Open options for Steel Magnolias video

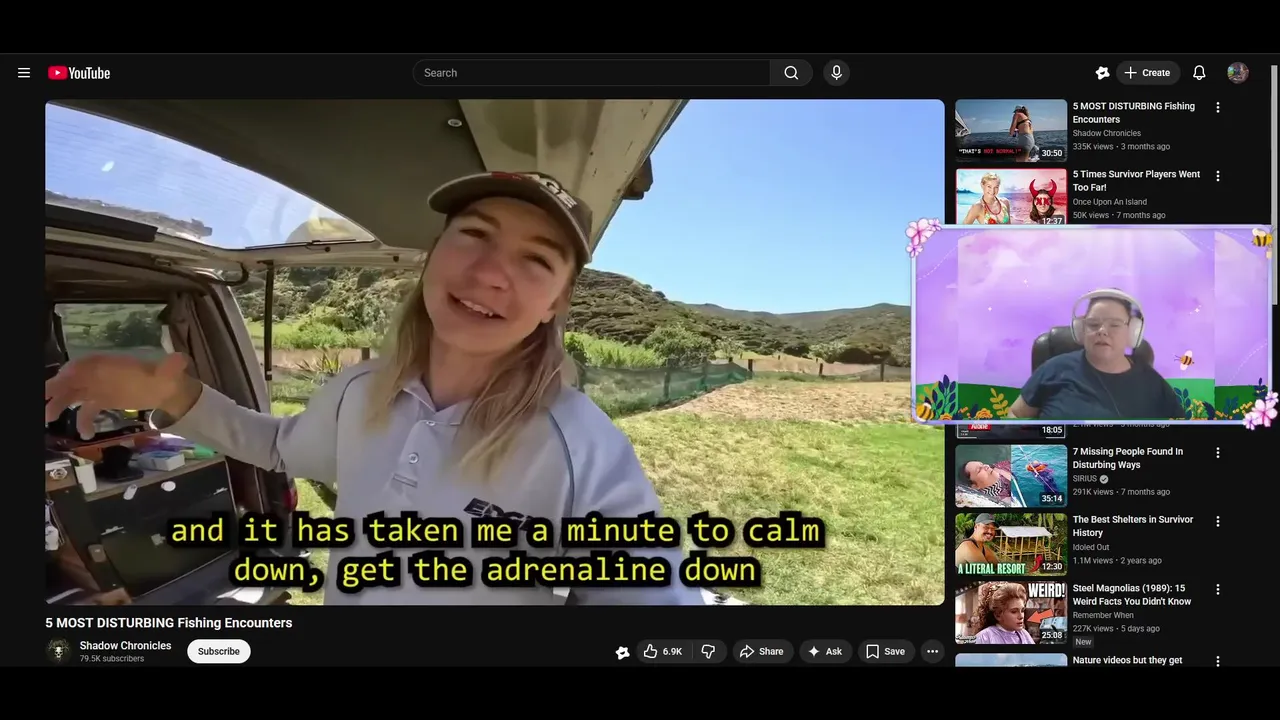pyautogui.click(x=1217, y=590)
